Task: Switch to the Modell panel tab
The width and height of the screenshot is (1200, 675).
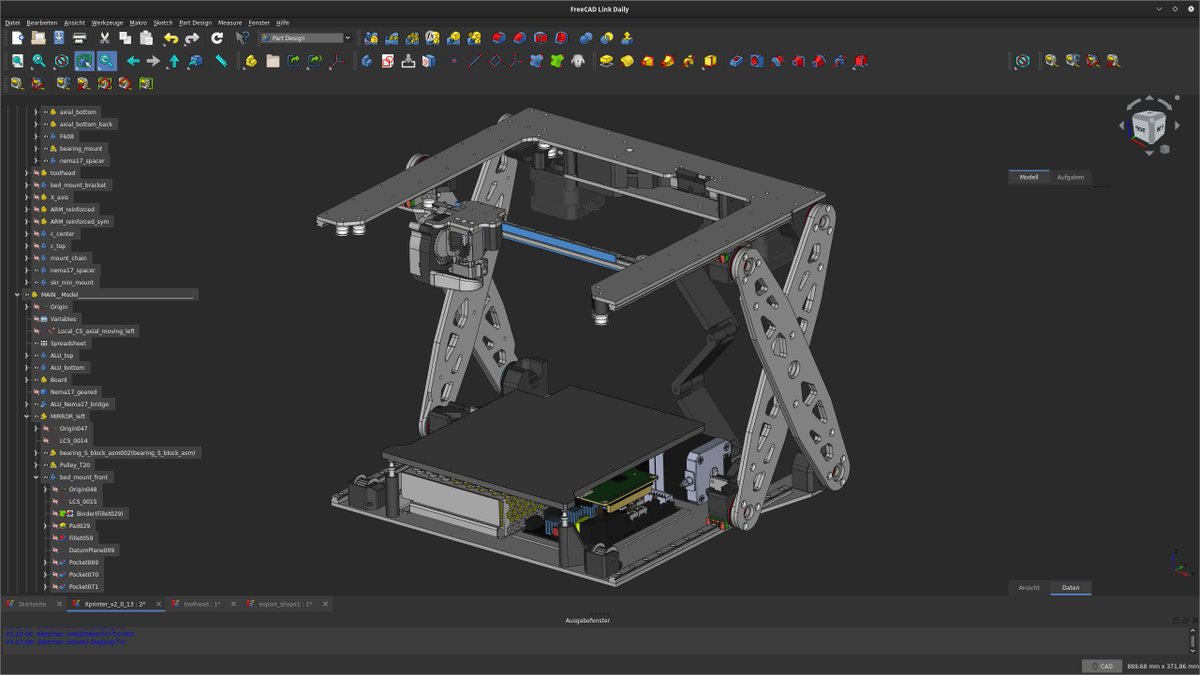Action: tap(1029, 177)
